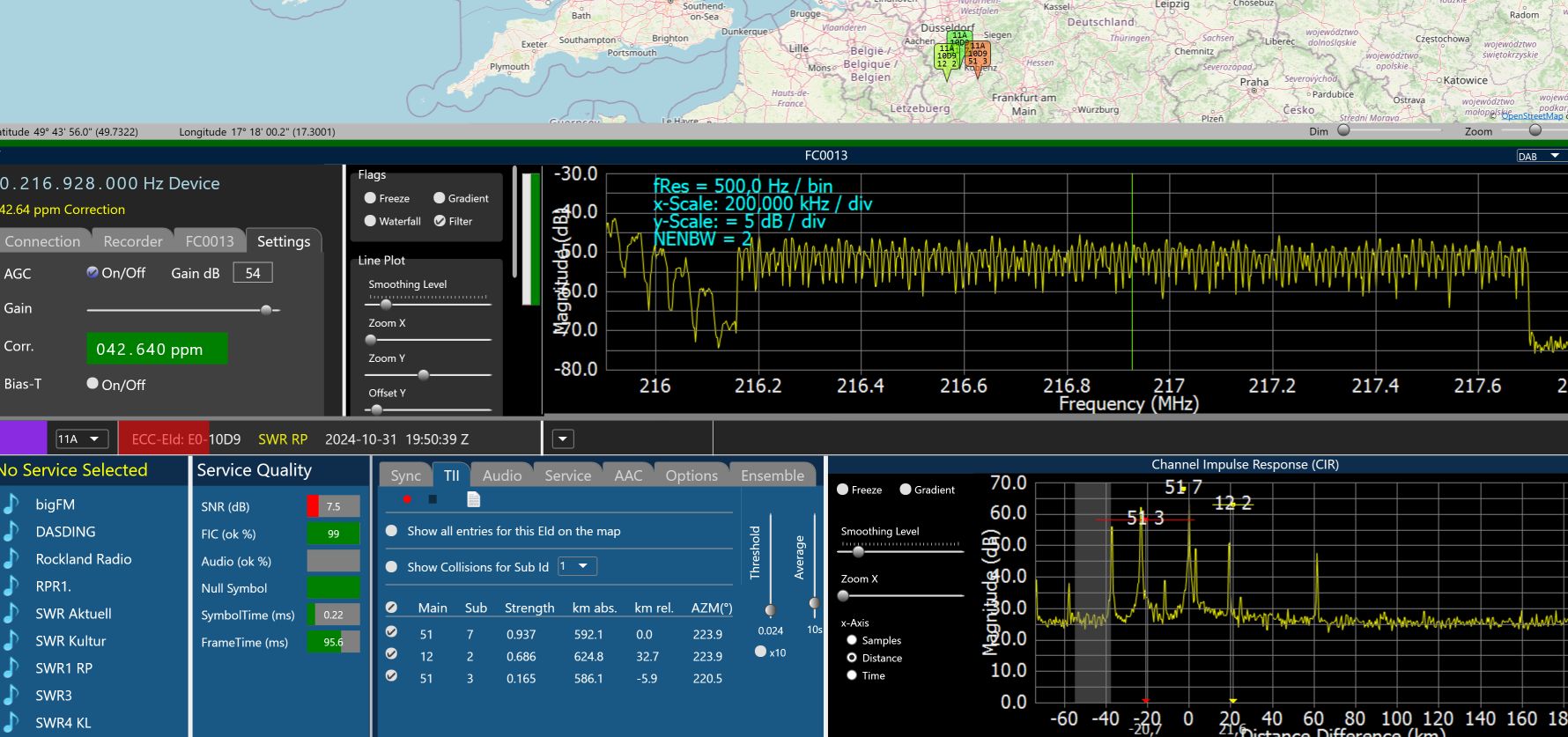Image resolution: width=1568 pixels, height=737 pixels.
Task: Open the OpenStreetMap attribution link
Action: [1532, 115]
